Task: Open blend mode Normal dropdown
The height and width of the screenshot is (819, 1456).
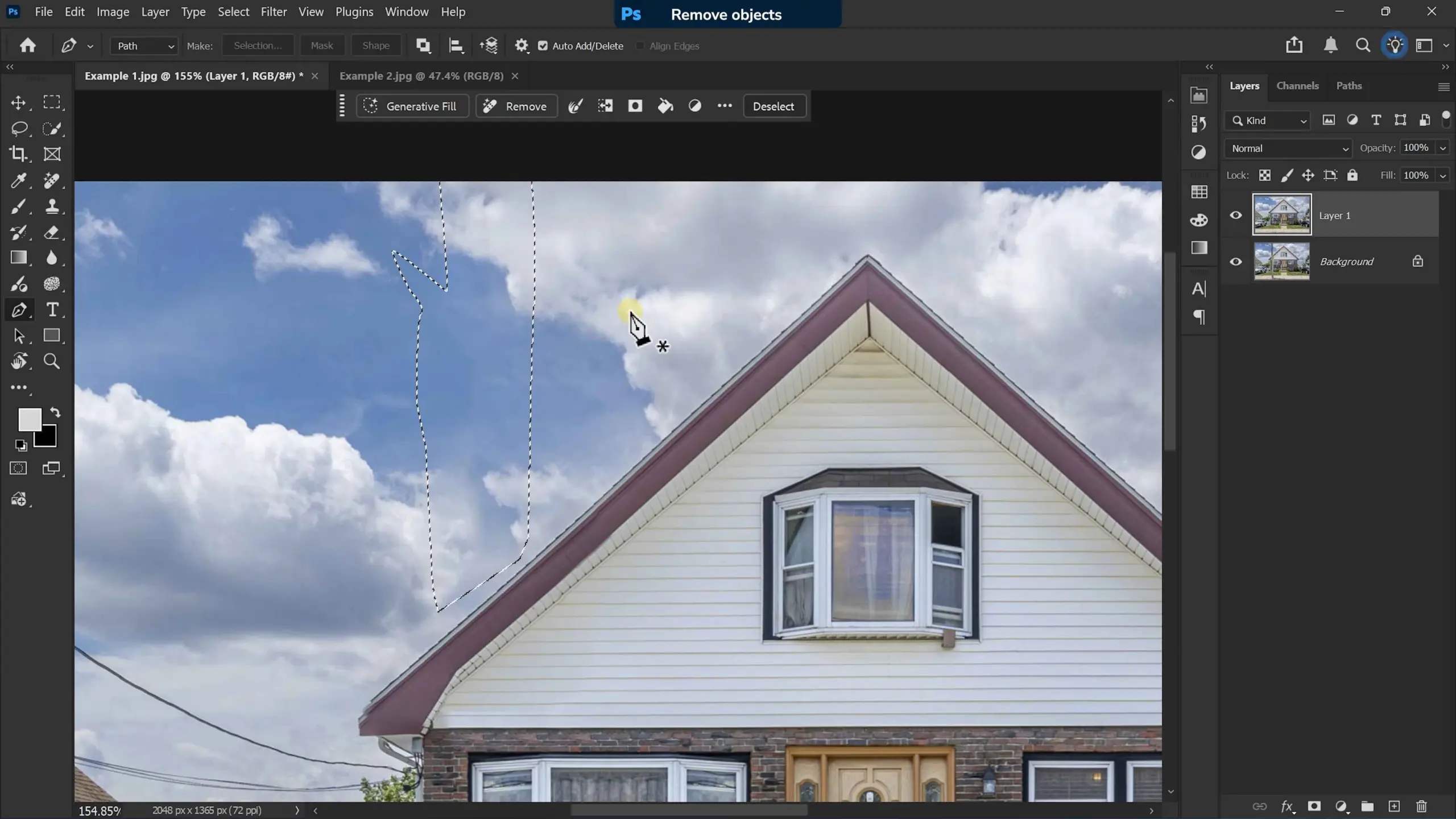Action: 1288,148
